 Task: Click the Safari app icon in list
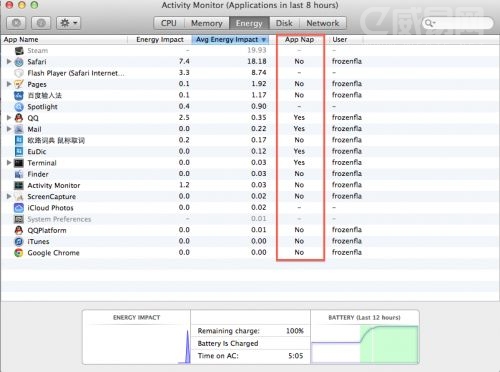pos(19,62)
